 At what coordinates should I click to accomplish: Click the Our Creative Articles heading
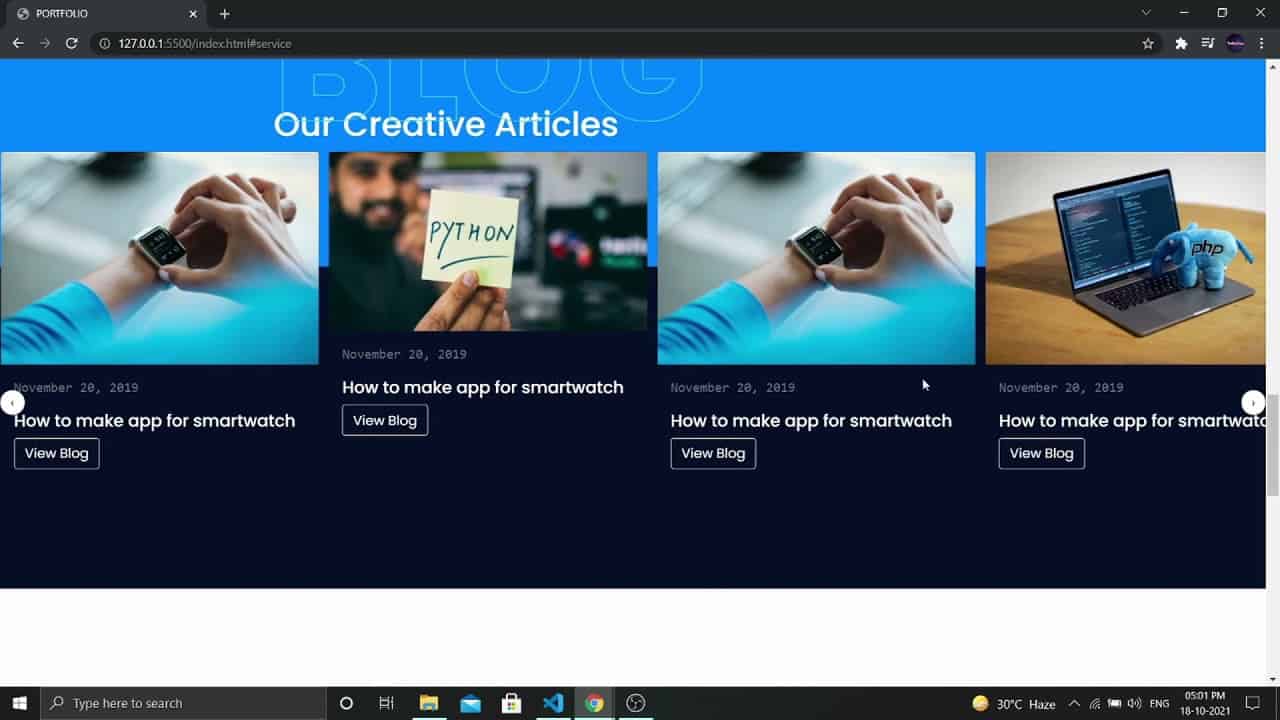446,124
